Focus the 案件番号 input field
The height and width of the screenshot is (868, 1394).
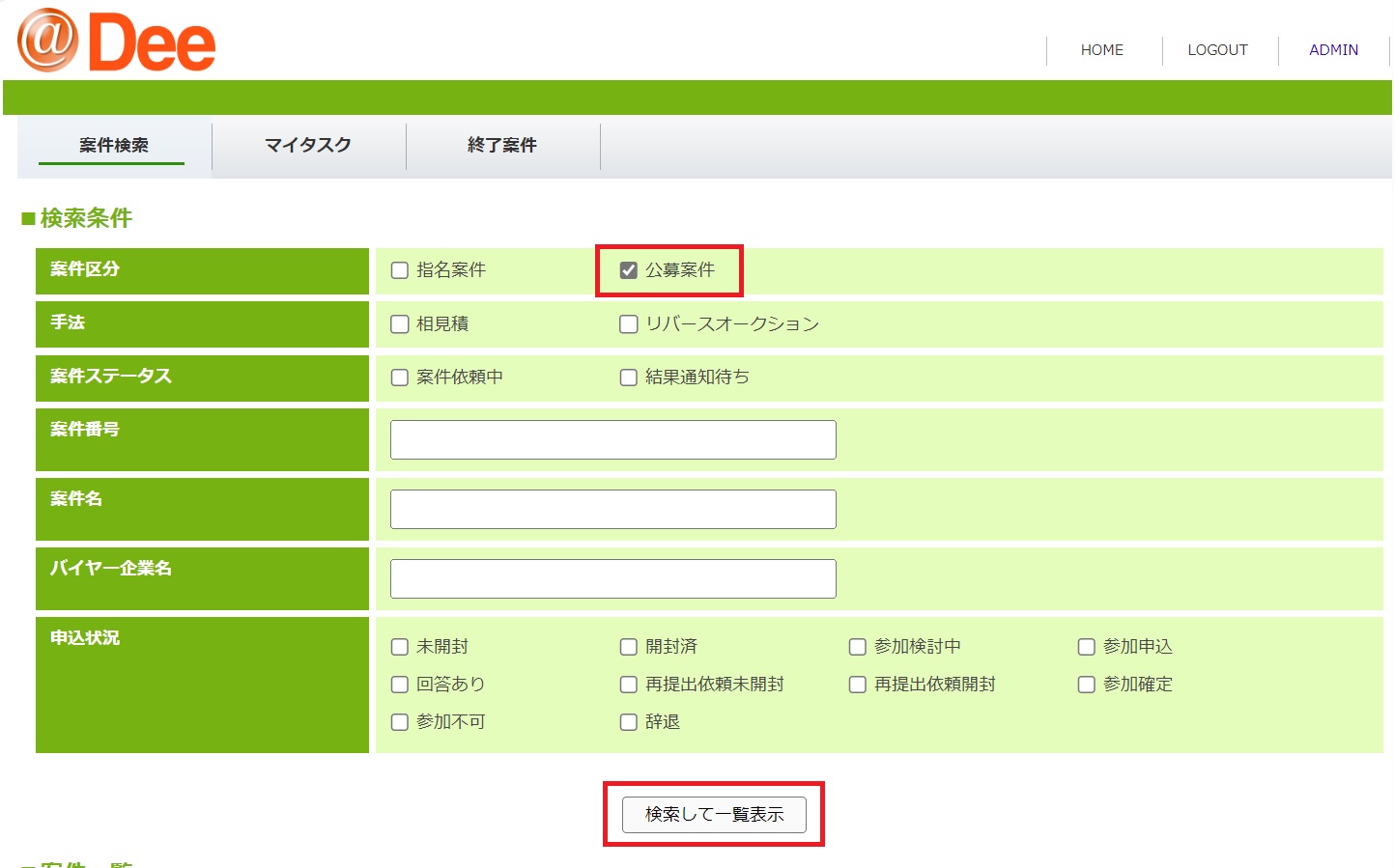click(x=612, y=440)
